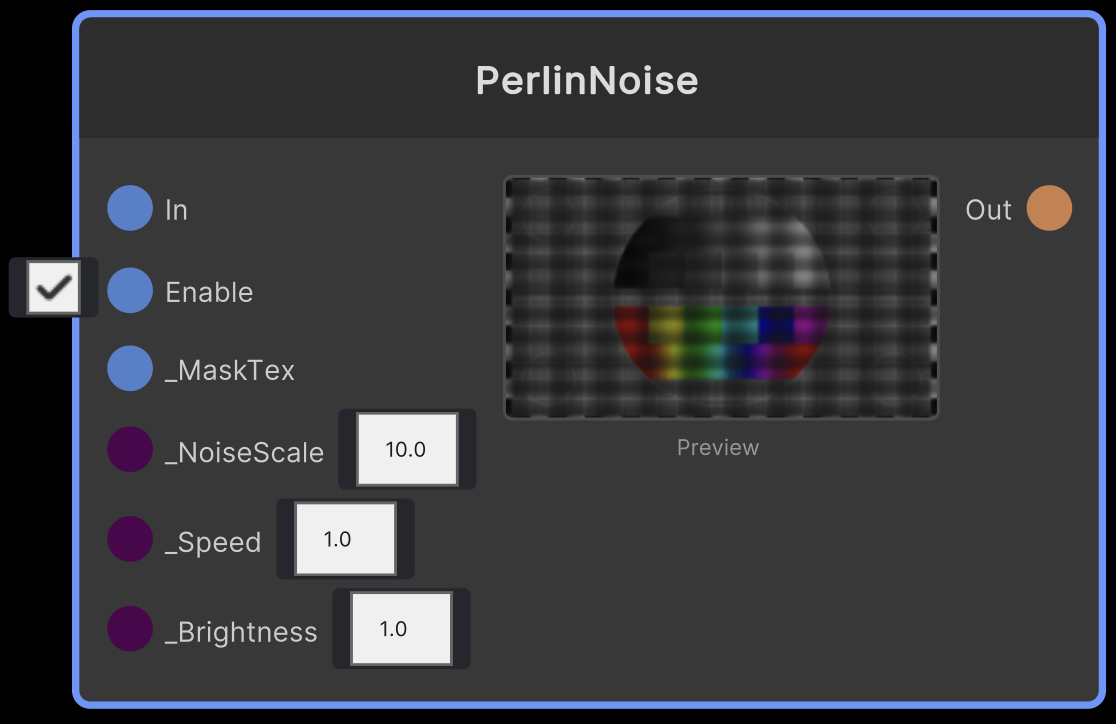This screenshot has width=1116, height=724.
Task: Click the orange Out output port
Action: (x=1049, y=209)
